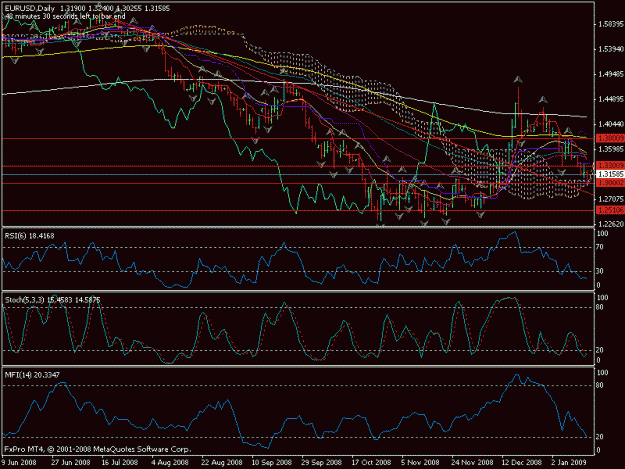Viewport: 625px width, 469px height.
Task: Click the 80 level on the Stoch scale
Action: (x=599, y=307)
